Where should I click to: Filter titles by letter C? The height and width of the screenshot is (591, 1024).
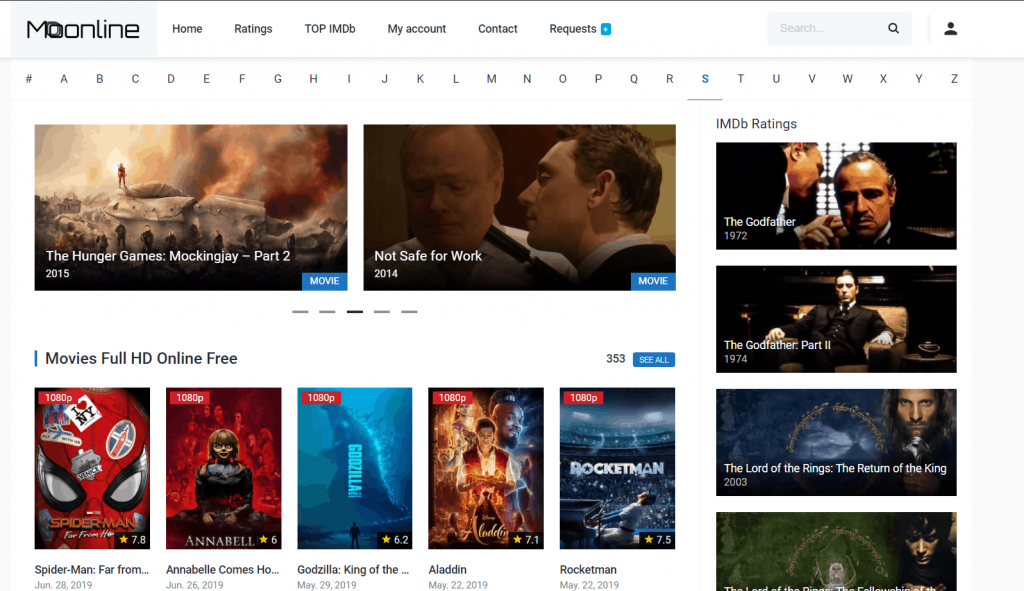coord(135,79)
